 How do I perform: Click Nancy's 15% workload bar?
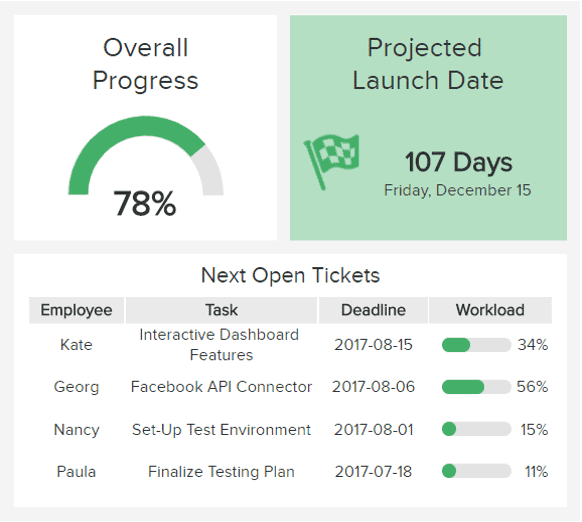pos(476,429)
